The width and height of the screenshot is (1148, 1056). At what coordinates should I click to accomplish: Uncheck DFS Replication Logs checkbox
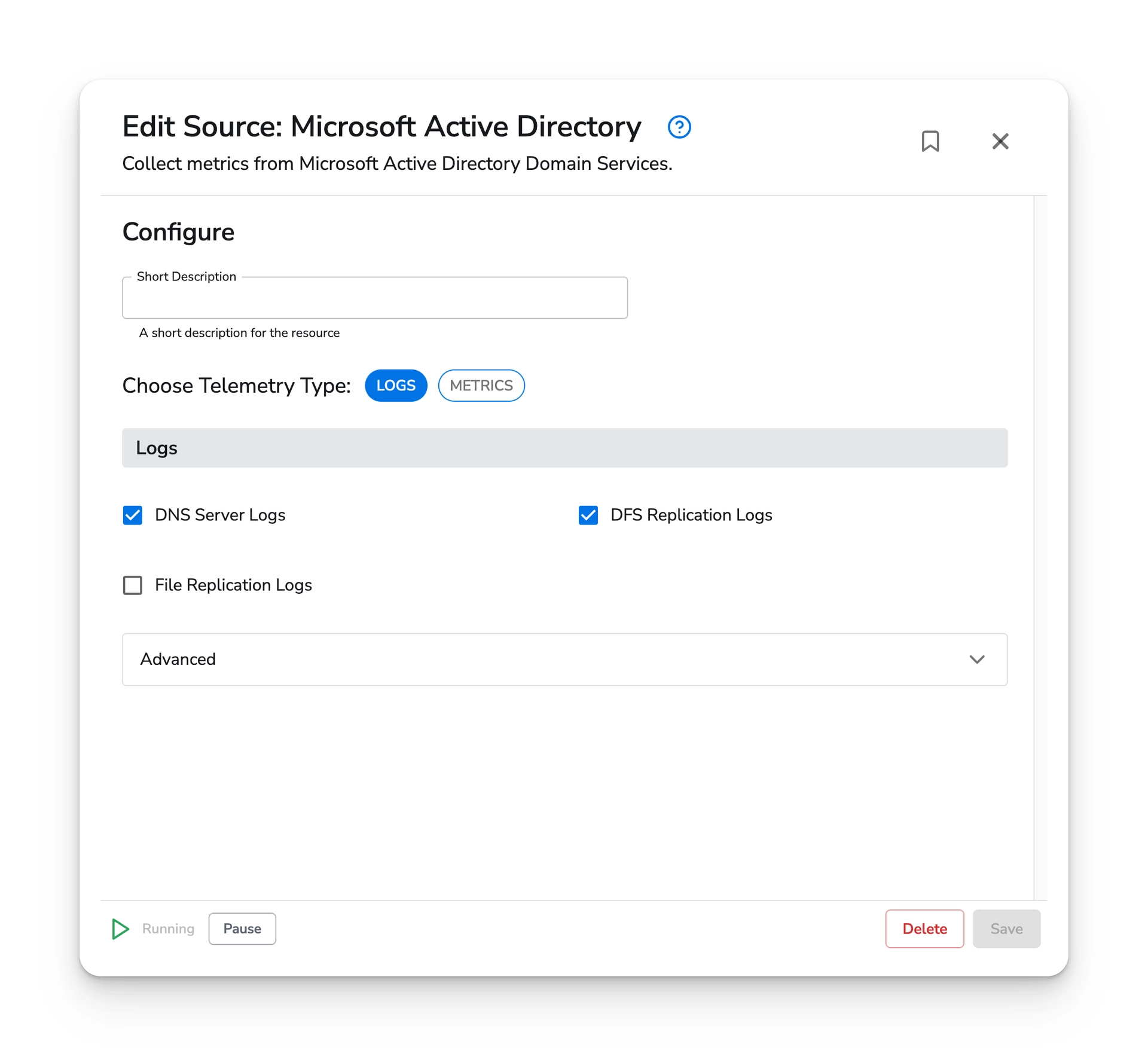coord(588,515)
